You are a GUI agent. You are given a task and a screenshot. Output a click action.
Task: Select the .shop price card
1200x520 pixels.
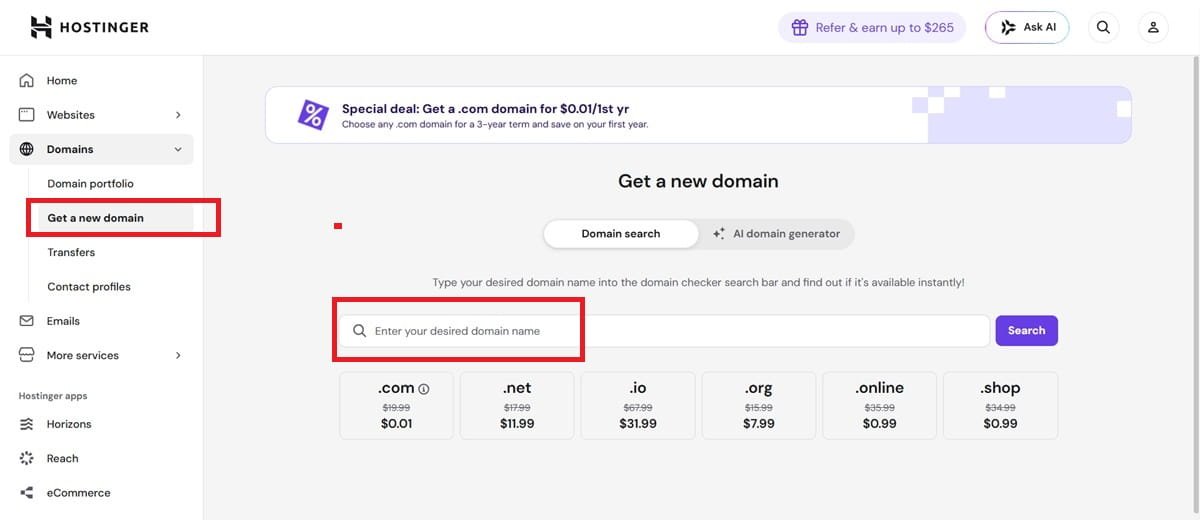click(x=1000, y=406)
